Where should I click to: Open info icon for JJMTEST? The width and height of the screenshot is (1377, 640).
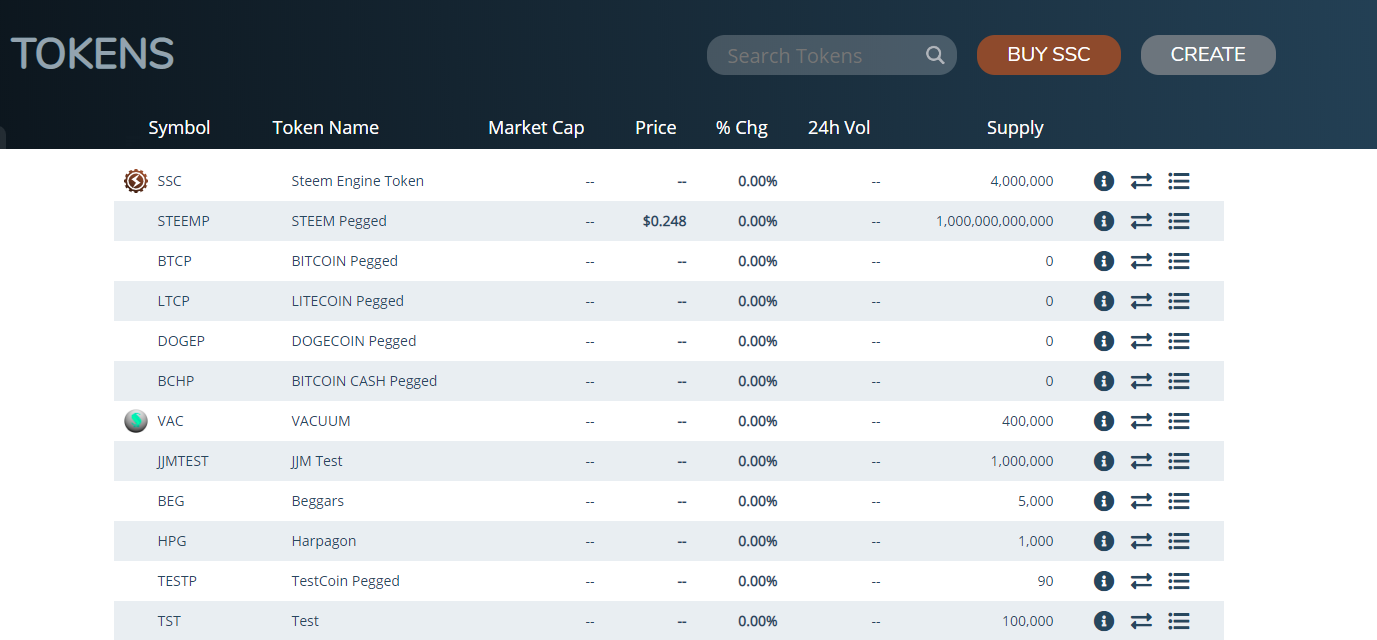click(1104, 461)
